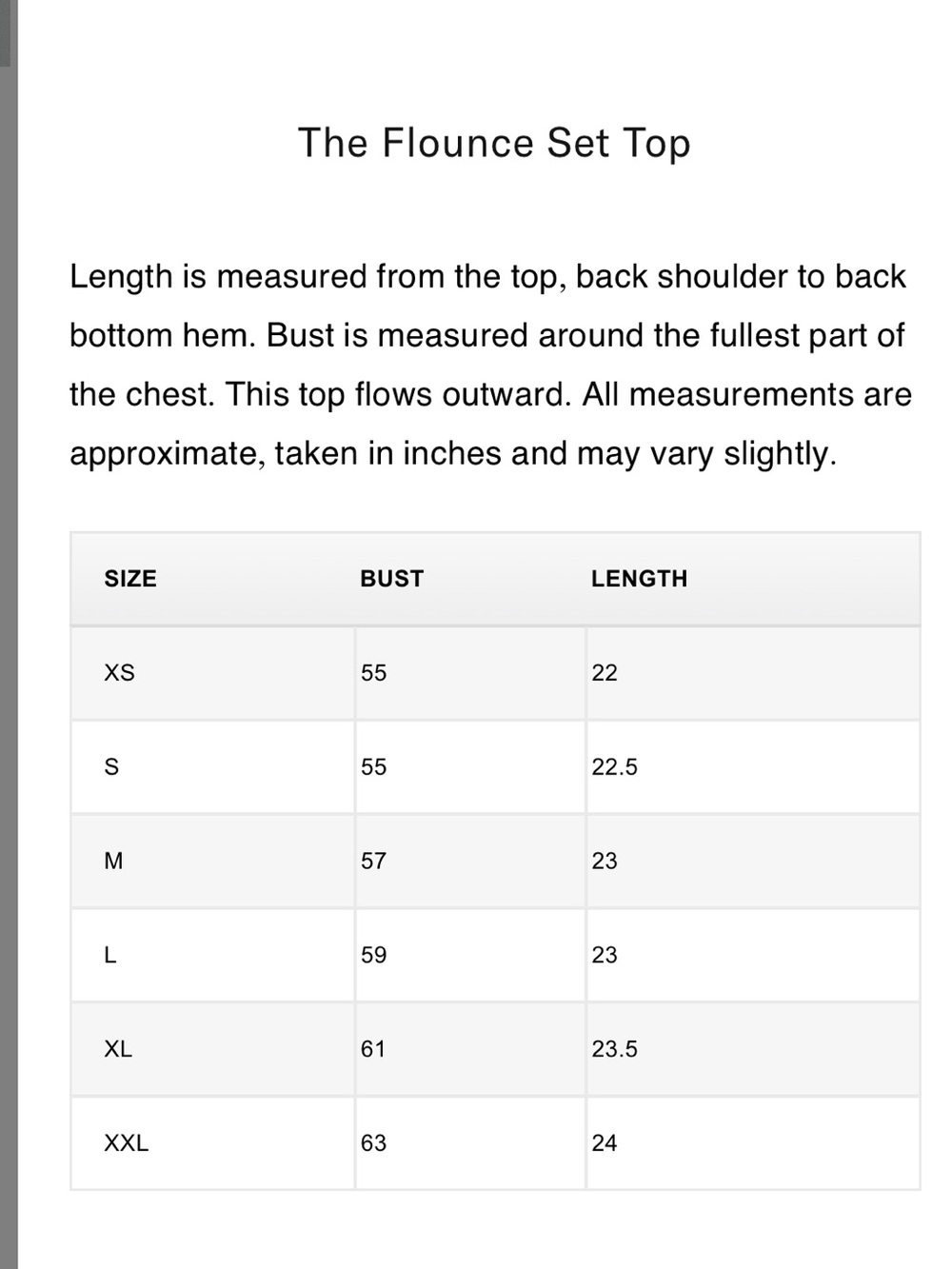This screenshot has width=952, height=1269.
Task: Click the bust value 63
Action: pyautogui.click(x=373, y=1143)
